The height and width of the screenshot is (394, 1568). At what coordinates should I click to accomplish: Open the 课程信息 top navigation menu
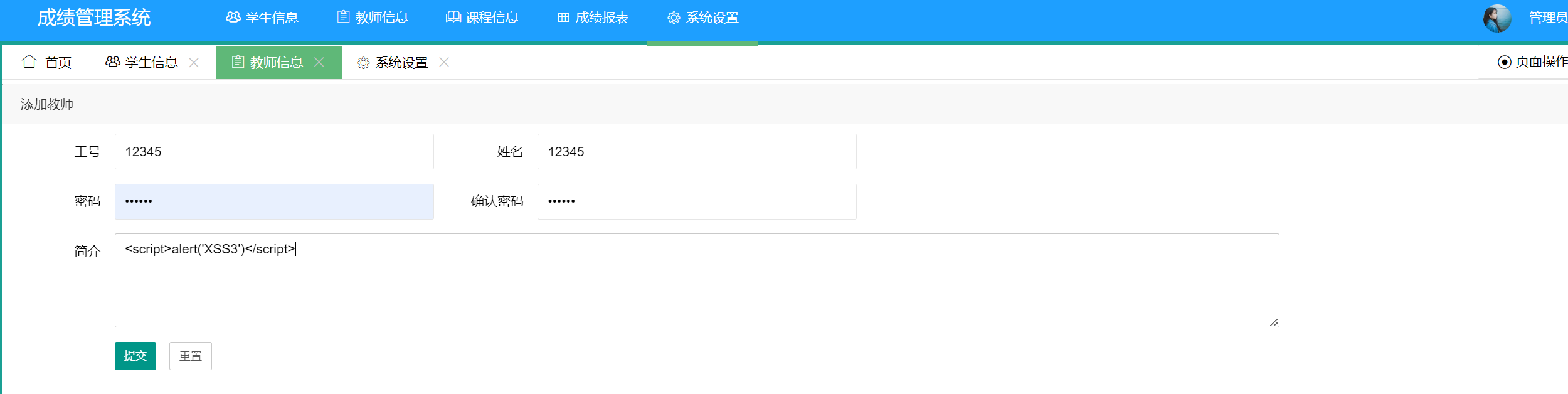click(x=482, y=18)
